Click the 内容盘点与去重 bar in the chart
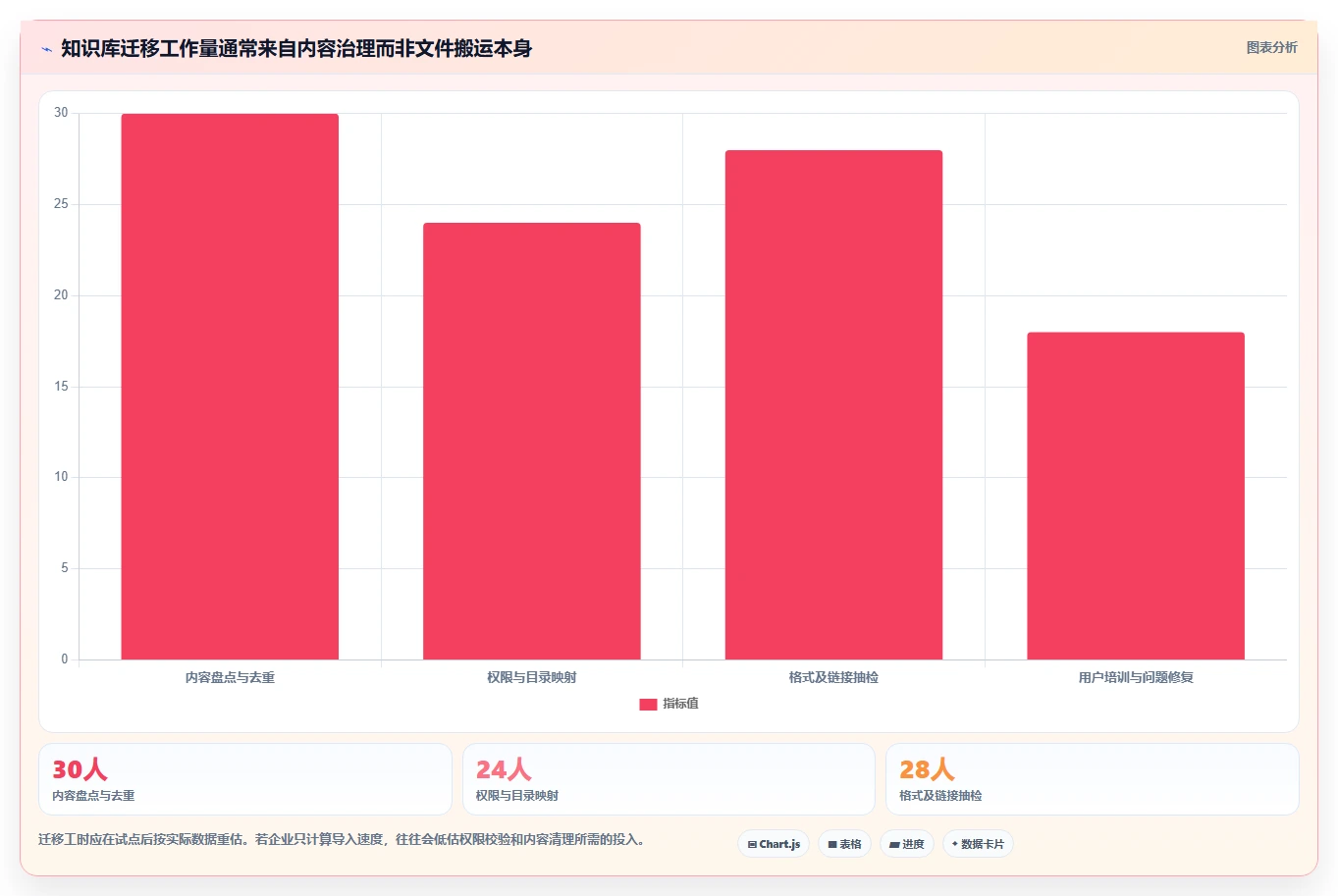 [230, 387]
